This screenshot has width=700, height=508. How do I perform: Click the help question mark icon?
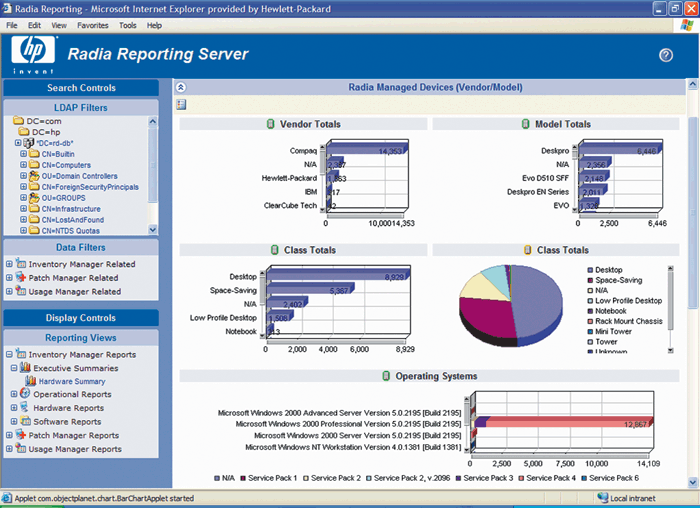click(666, 55)
